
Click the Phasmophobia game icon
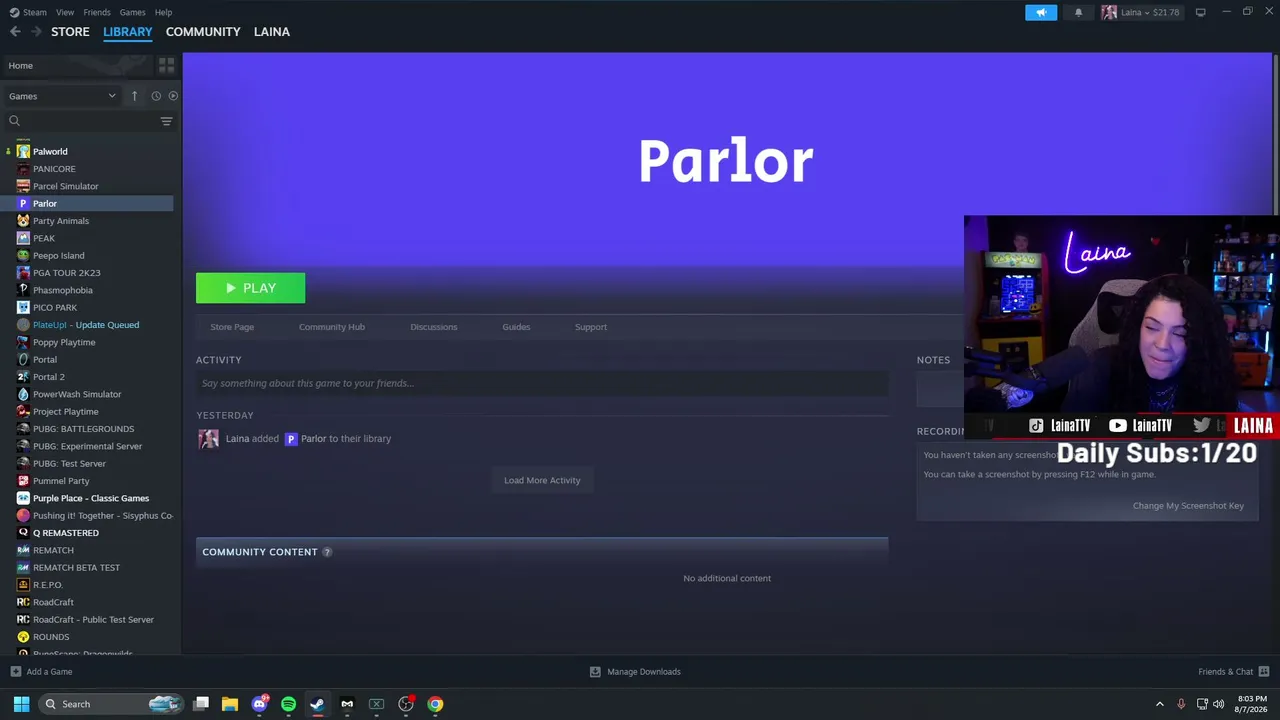[x=23, y=290]
